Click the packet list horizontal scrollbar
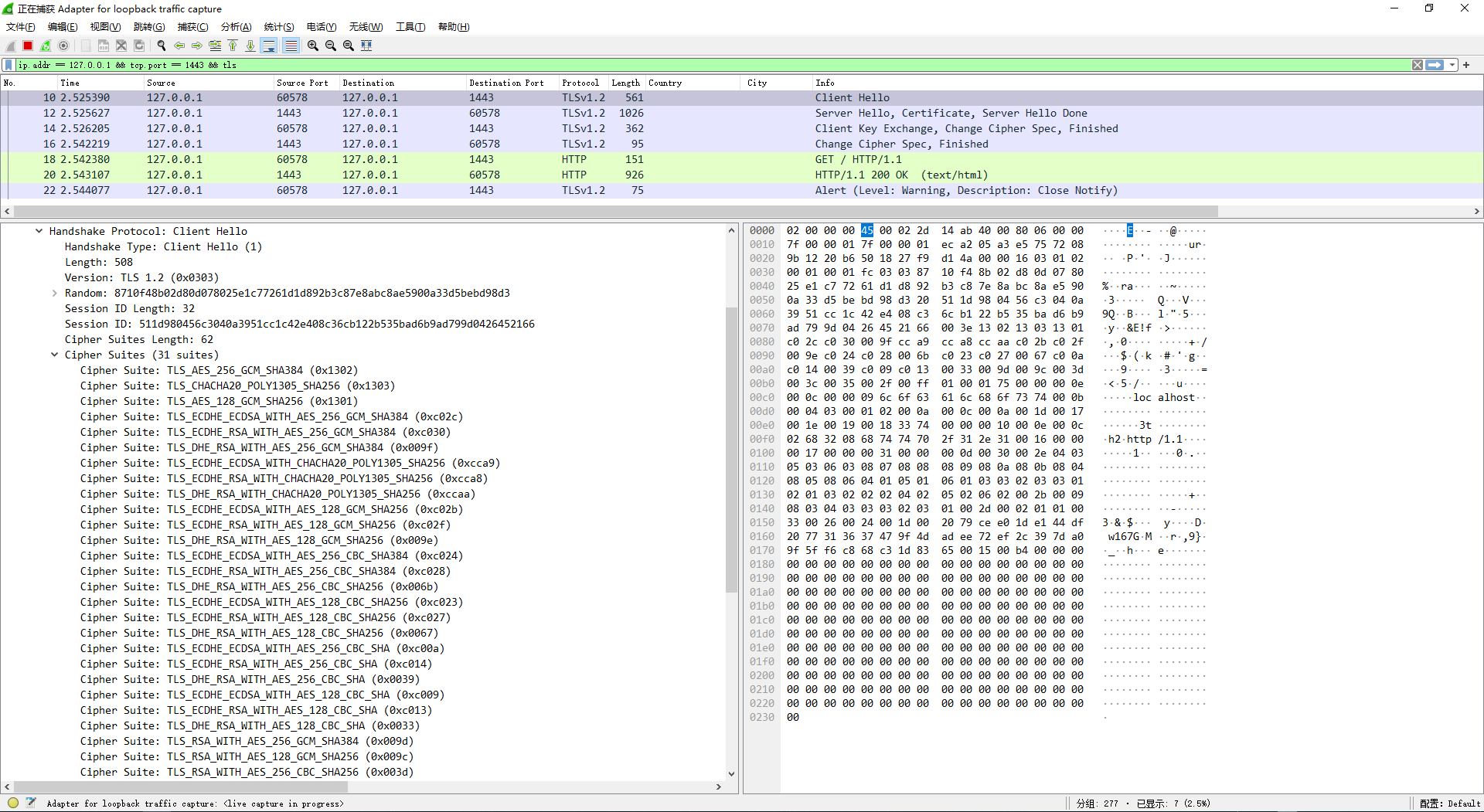The image size is (1484, 812). [x=615, y=211]
